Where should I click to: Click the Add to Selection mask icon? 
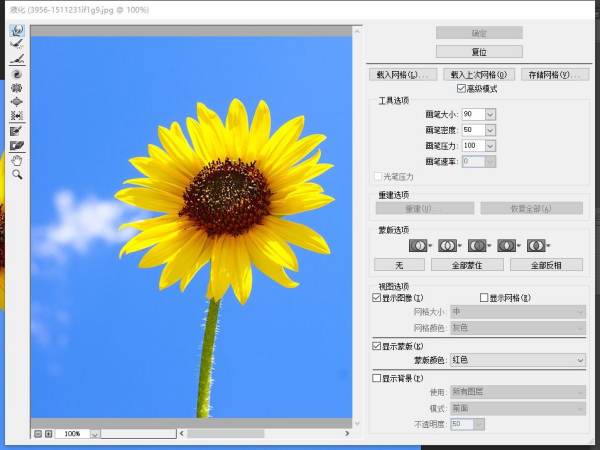click(447, 245)
